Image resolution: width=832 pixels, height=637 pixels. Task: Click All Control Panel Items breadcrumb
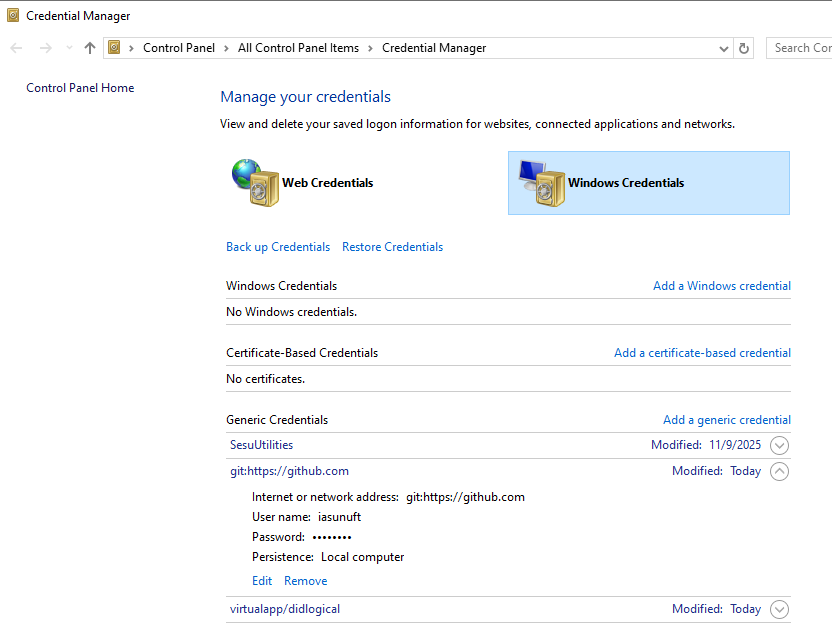point(298,48)
